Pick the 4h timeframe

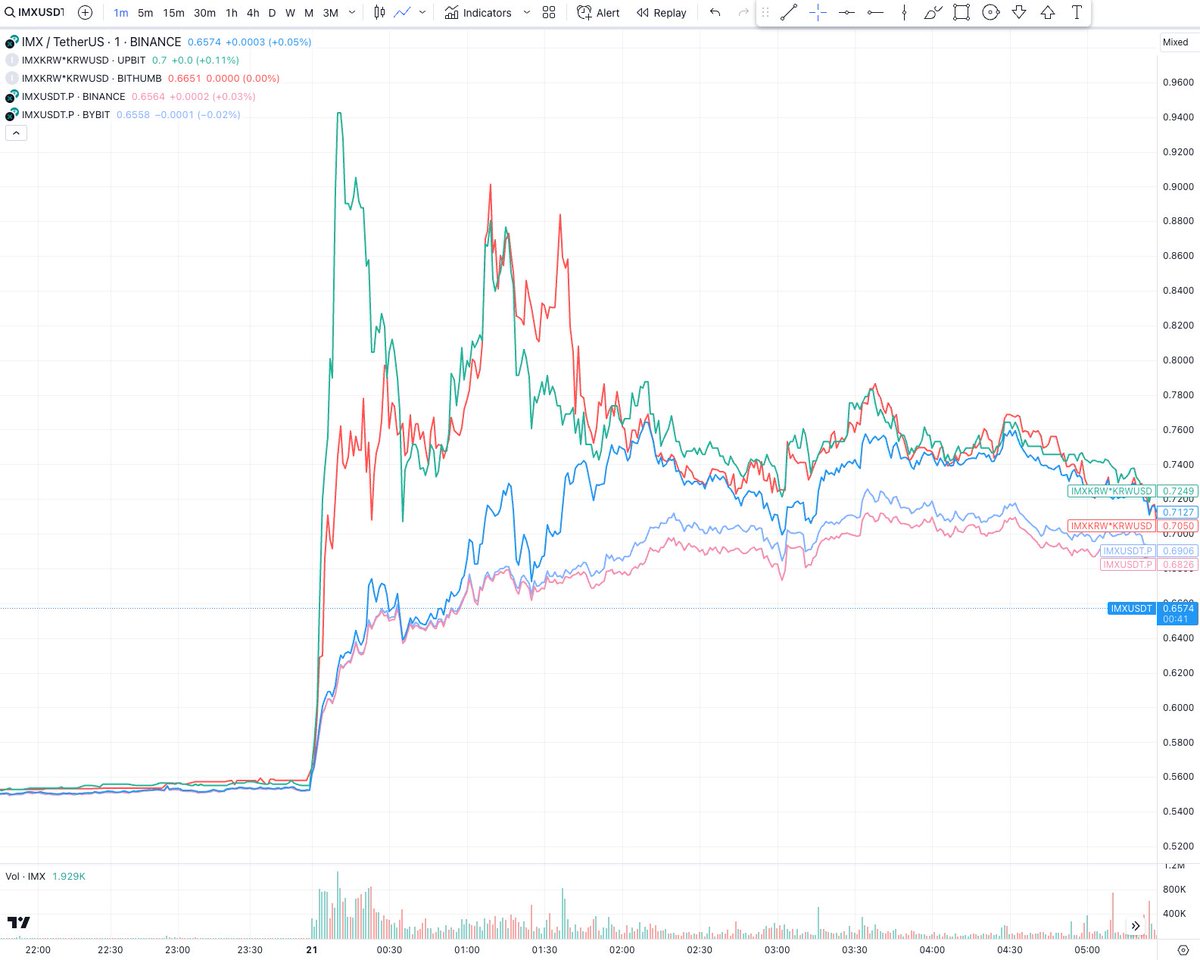tap(253, 13)
